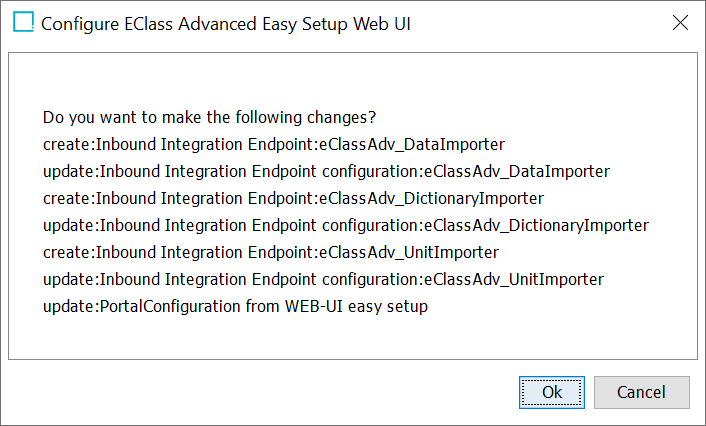
Task: Confirm the changes with the Ok button
Action: click(552, 392)
